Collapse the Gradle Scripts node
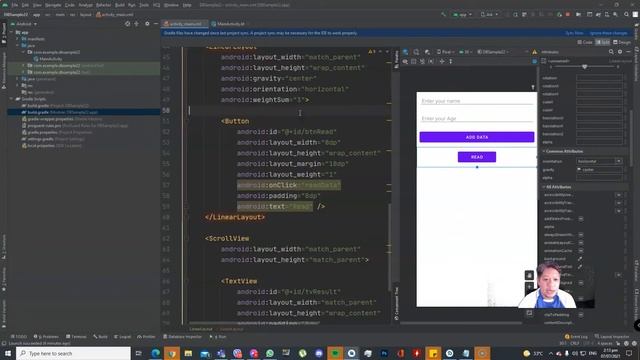 [12, 99]
